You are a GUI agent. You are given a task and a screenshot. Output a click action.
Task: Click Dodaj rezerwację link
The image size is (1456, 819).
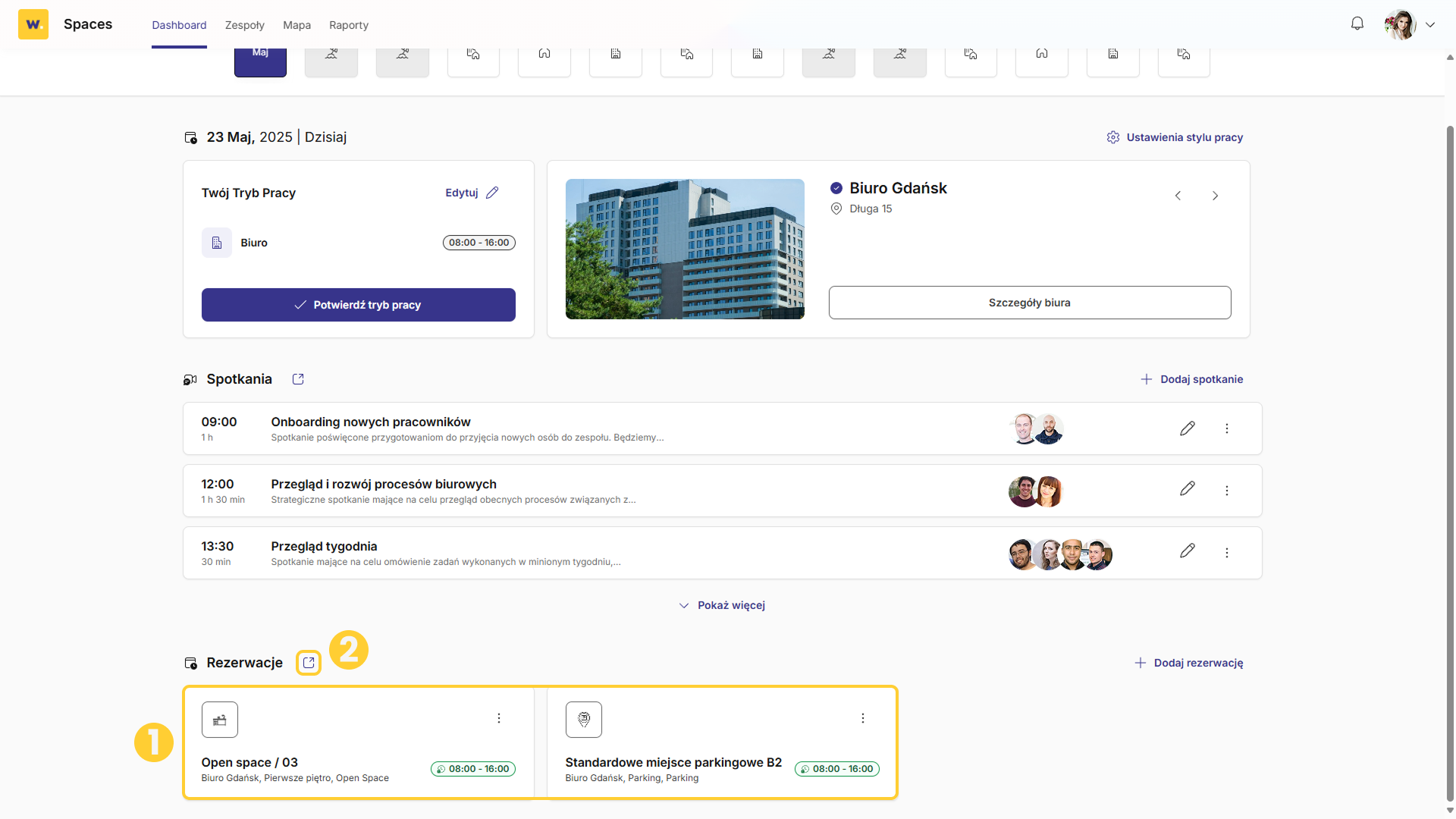coord(1189,663)
